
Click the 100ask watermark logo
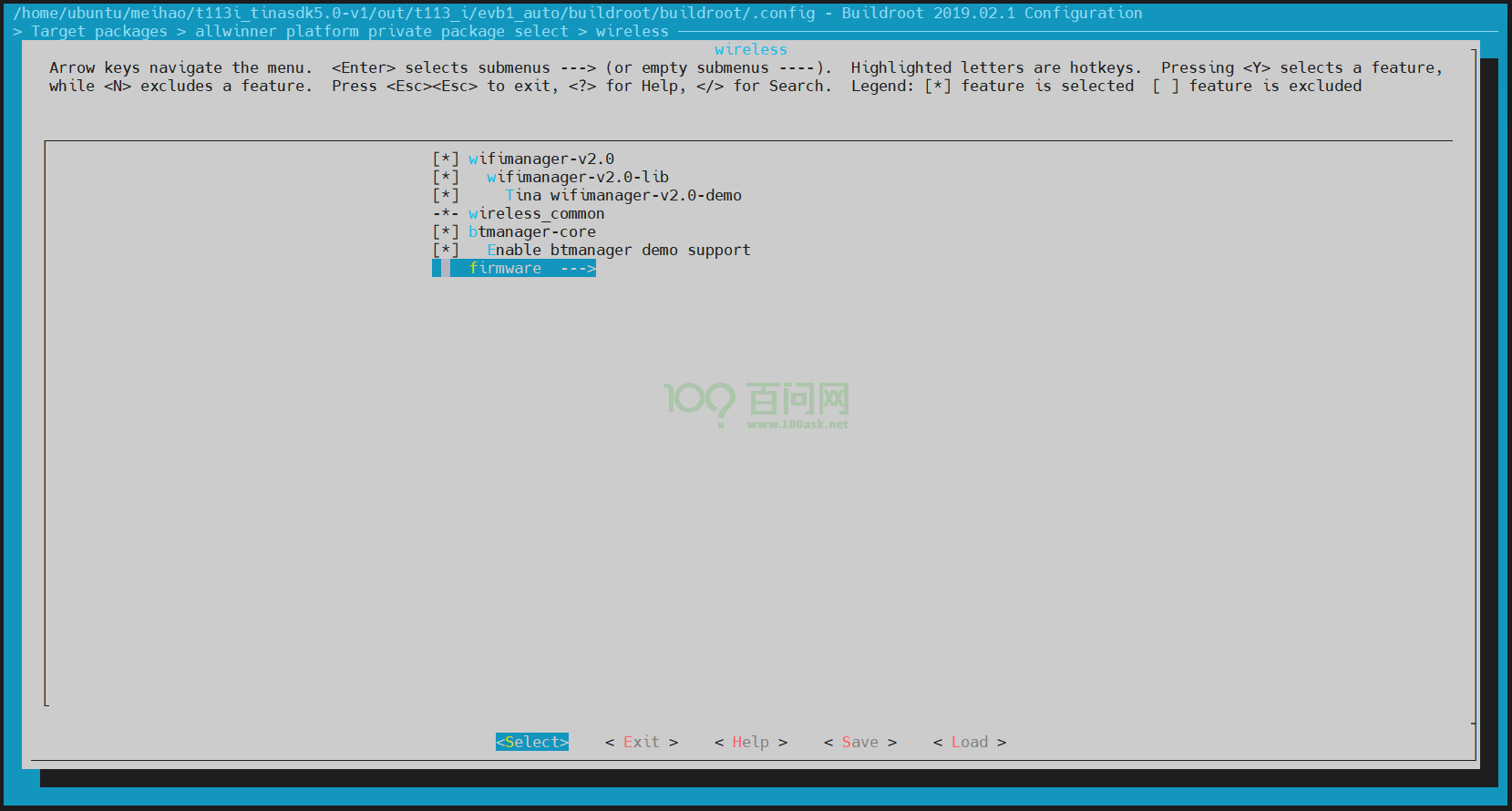tap(756, 404)
